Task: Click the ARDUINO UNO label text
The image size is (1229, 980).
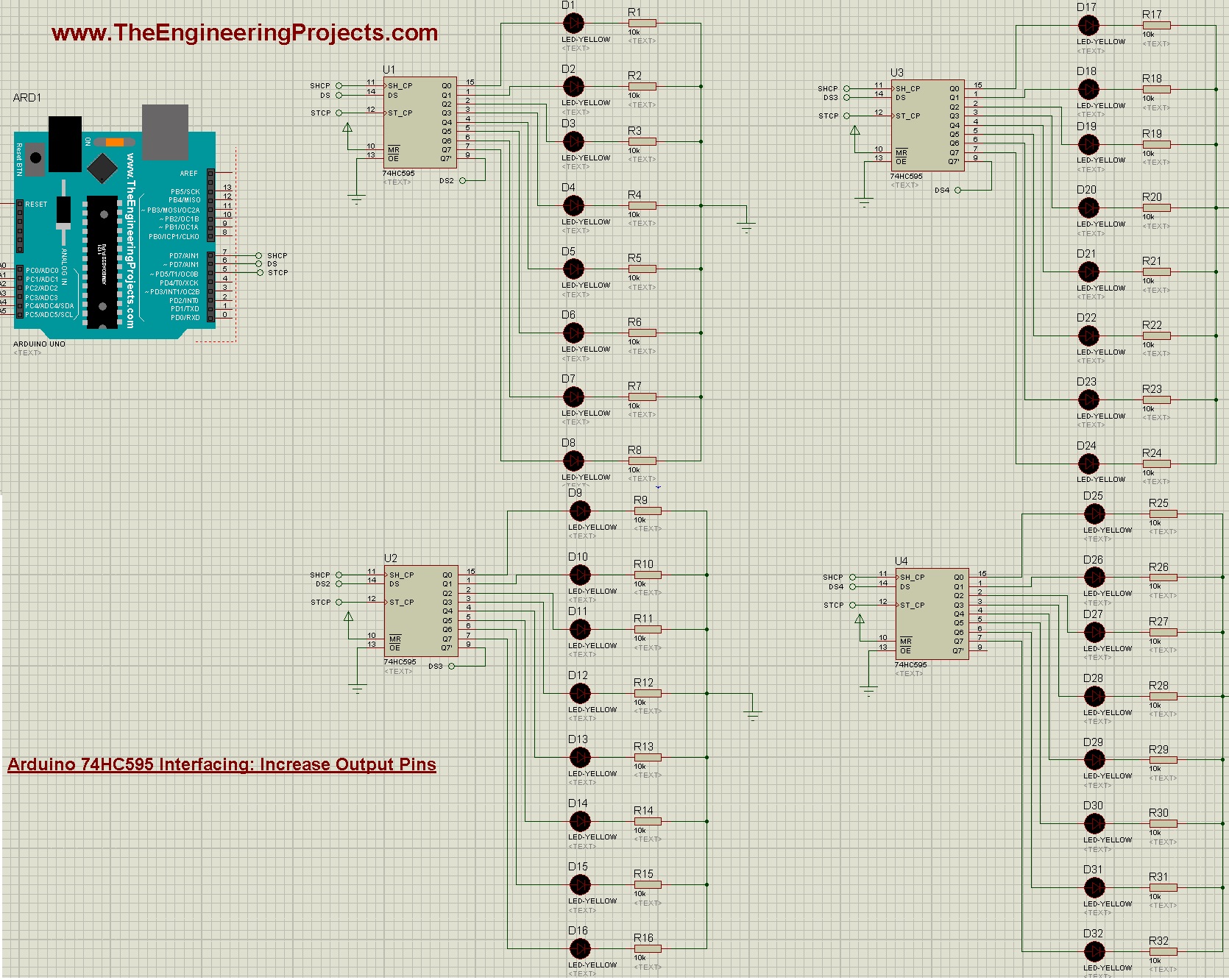Action: pos(38,344)
